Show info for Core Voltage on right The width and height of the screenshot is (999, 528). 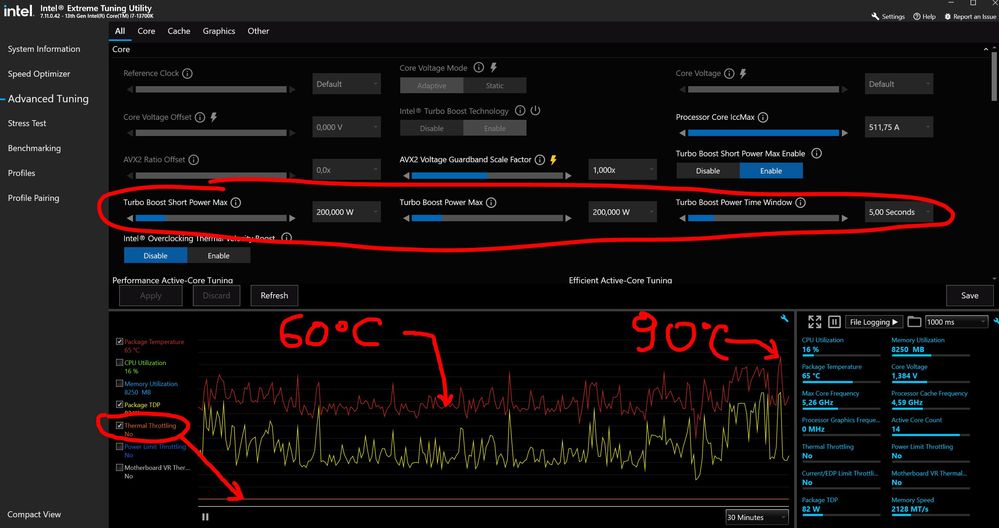pyautogui.click(x=729, y=73)
